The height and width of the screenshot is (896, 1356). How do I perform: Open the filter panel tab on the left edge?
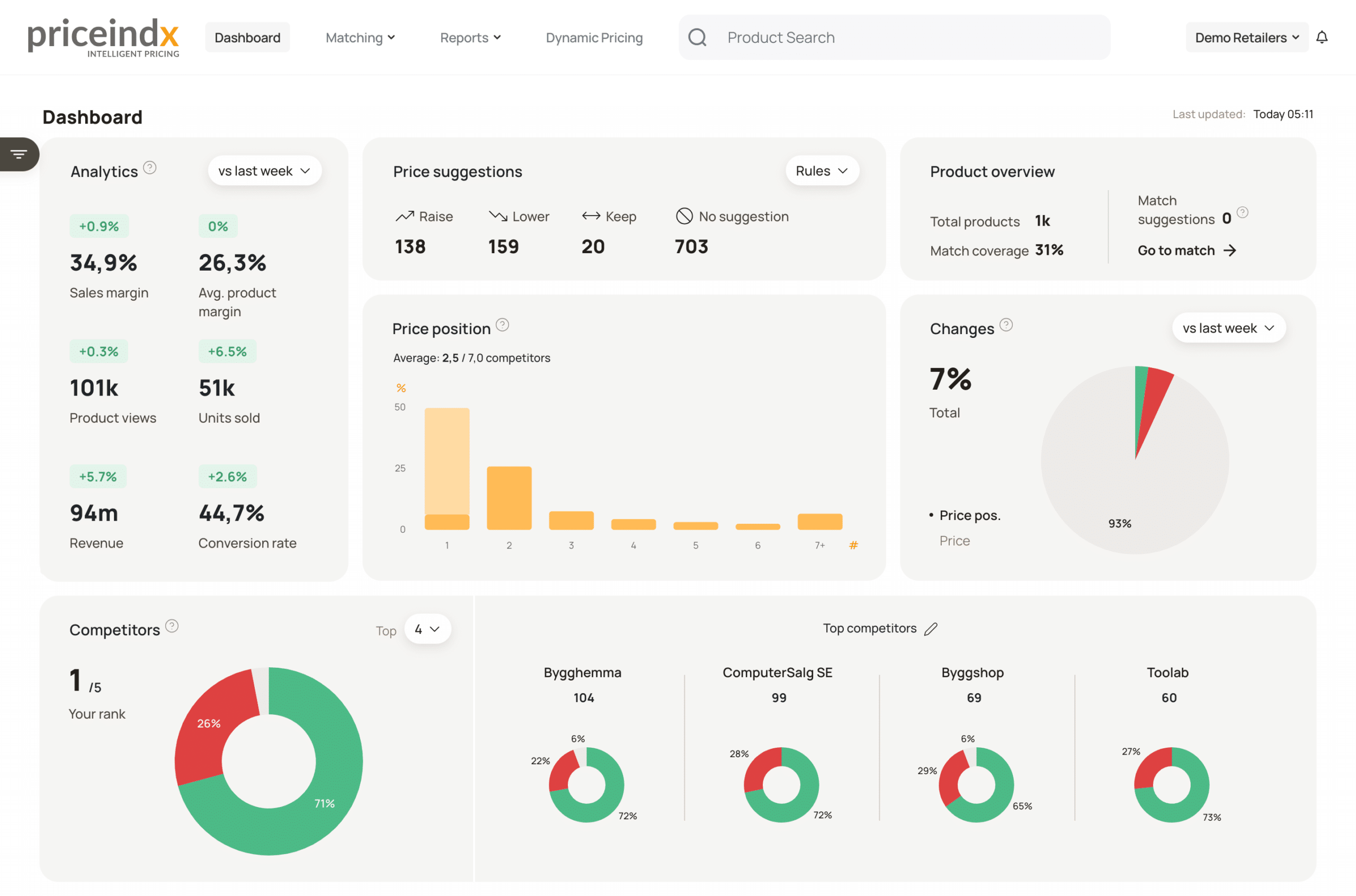(19, 154)
